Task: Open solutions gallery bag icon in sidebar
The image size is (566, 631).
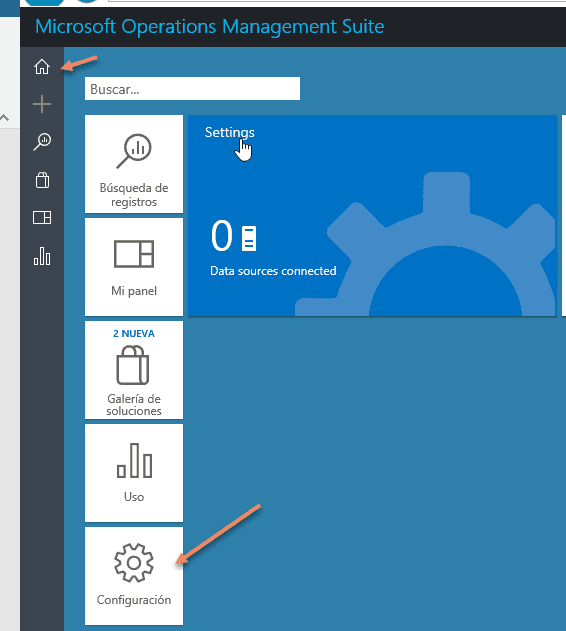Action: pyautogui.click(x=42, y=180)
